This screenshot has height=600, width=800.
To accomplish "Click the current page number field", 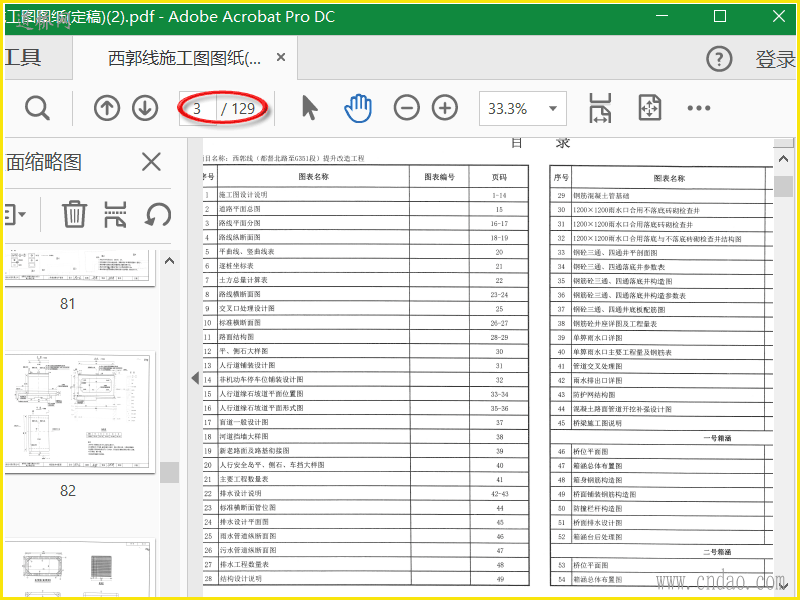I will pyautogui.click(x=197, y=108).
